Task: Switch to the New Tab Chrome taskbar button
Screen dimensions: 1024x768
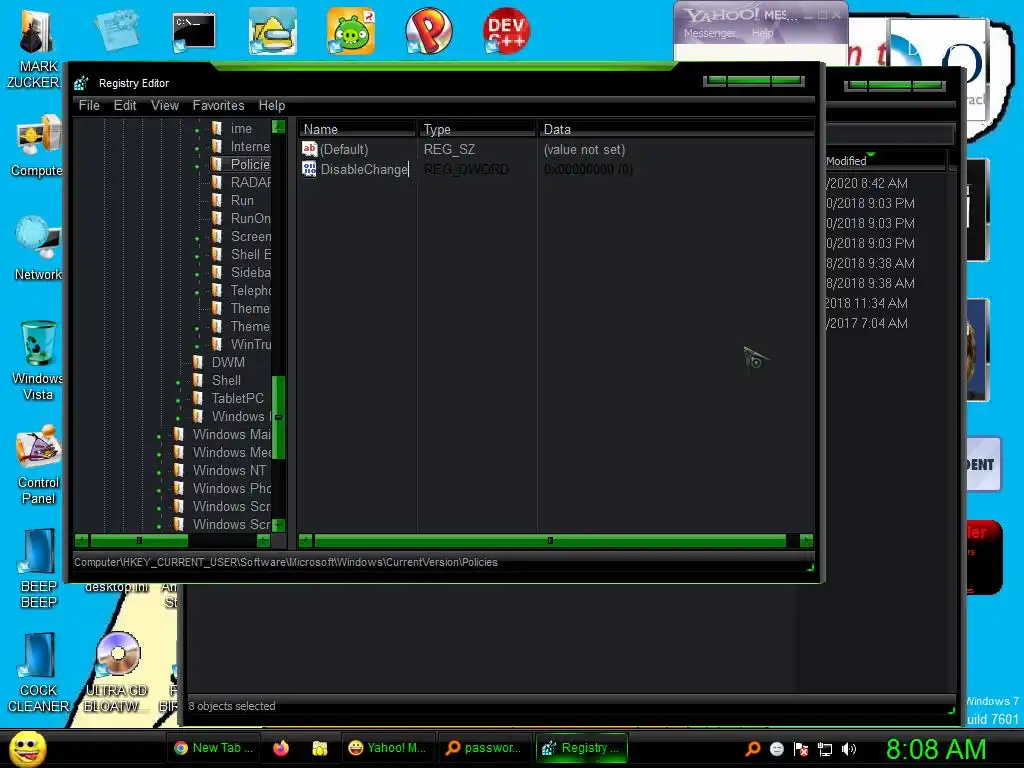Action: click(x=213, y=748)
